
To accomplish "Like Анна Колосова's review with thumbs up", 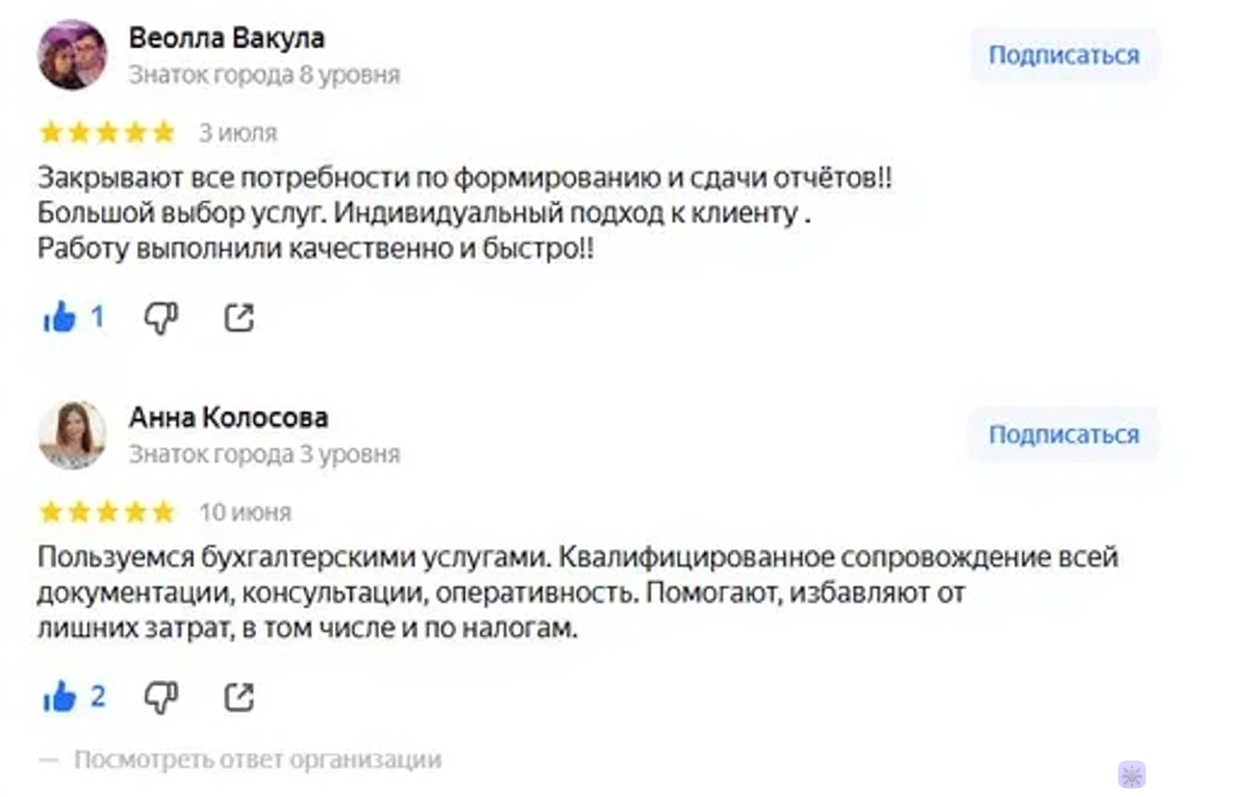I will 60,697.
